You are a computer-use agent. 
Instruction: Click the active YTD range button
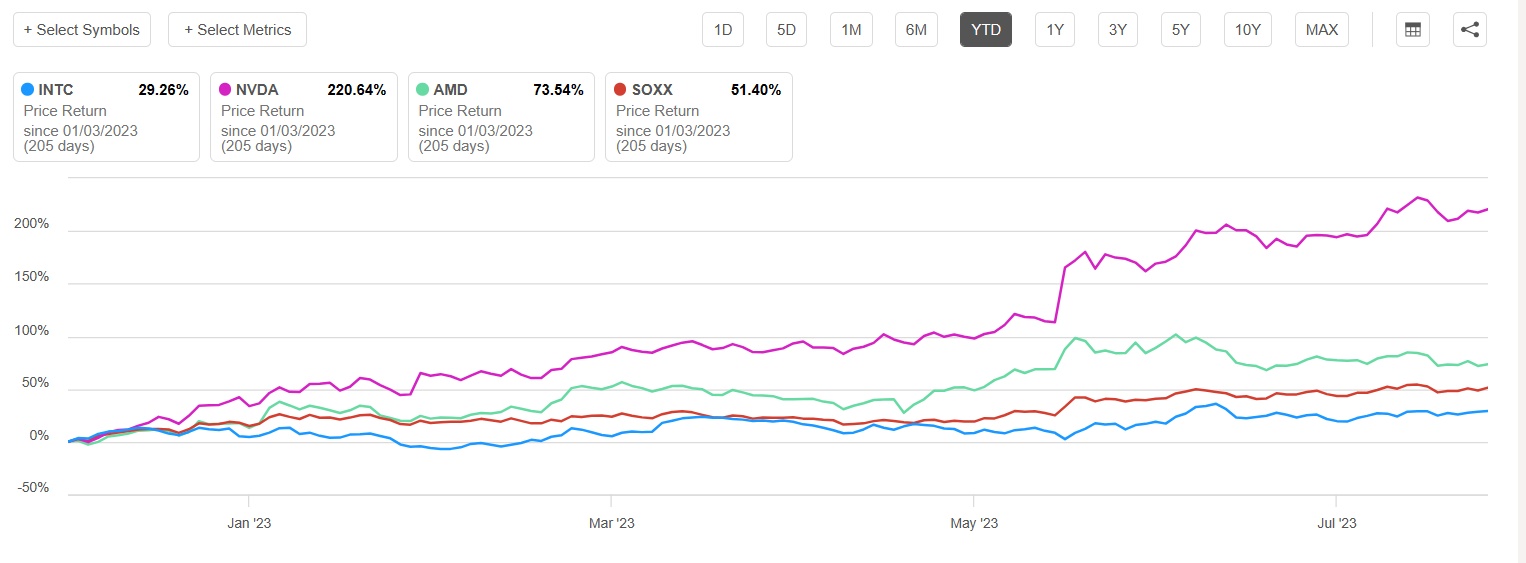tap(986, 30)
